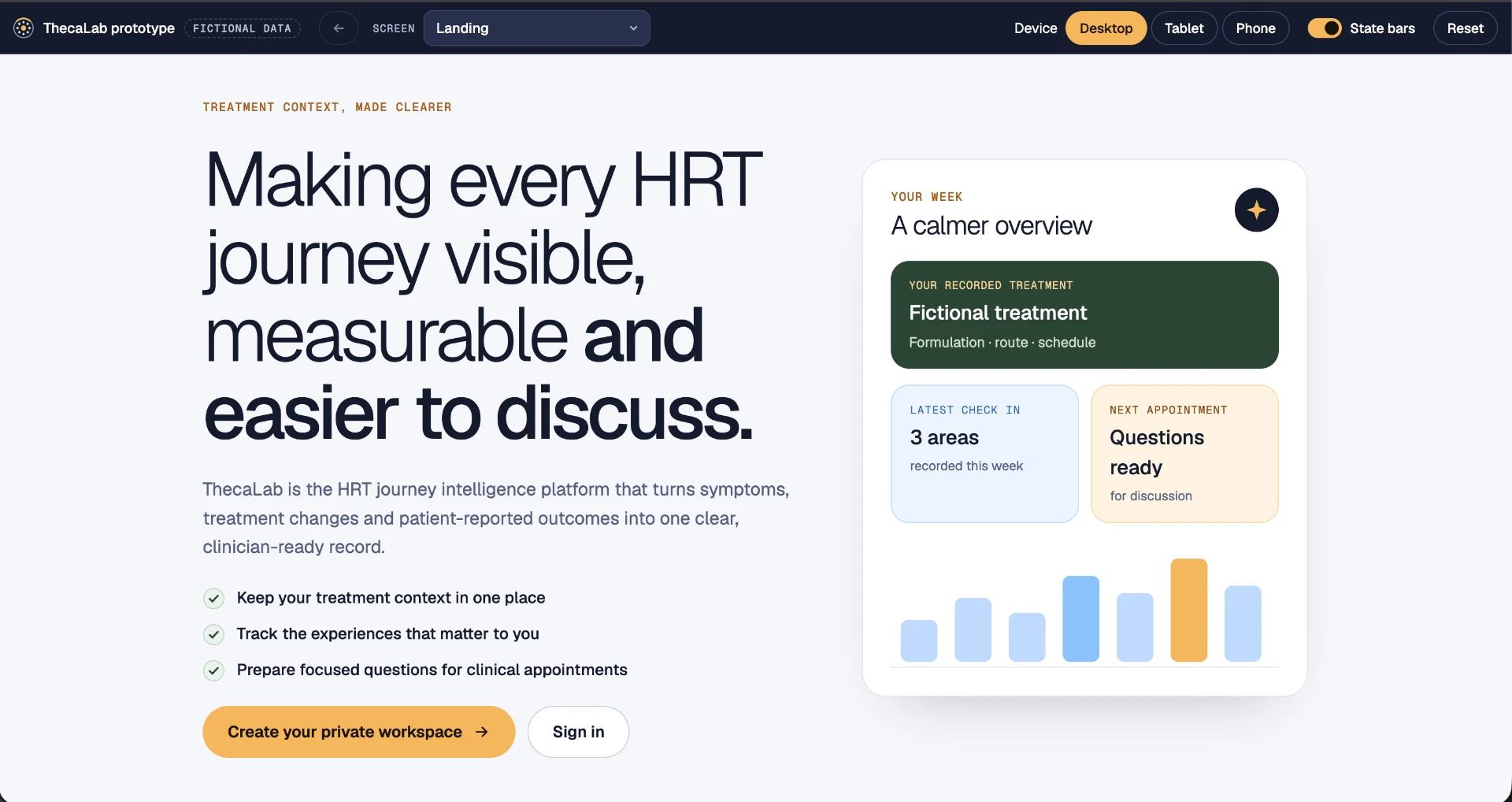Viewport: 1512px width, 802px height.
Task: Toggle the State bars switch
Action: tap(1325, 28)
